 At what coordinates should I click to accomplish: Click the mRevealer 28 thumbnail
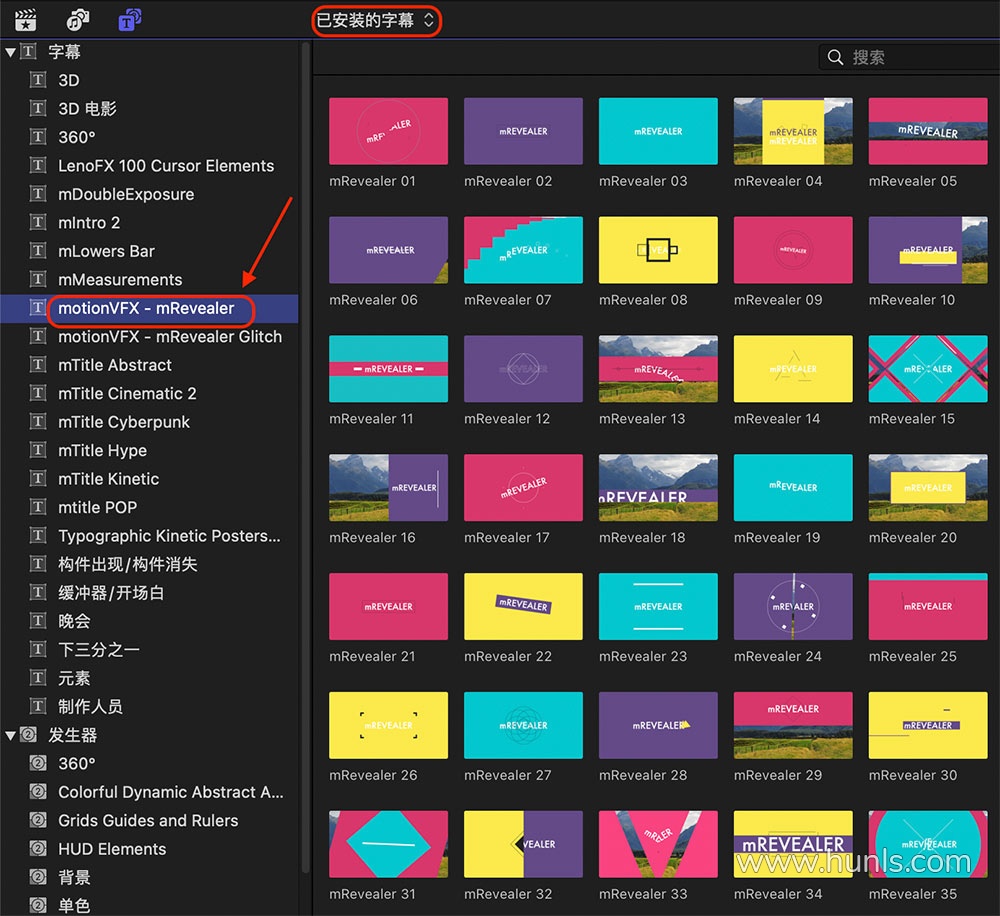coord(658,725)
